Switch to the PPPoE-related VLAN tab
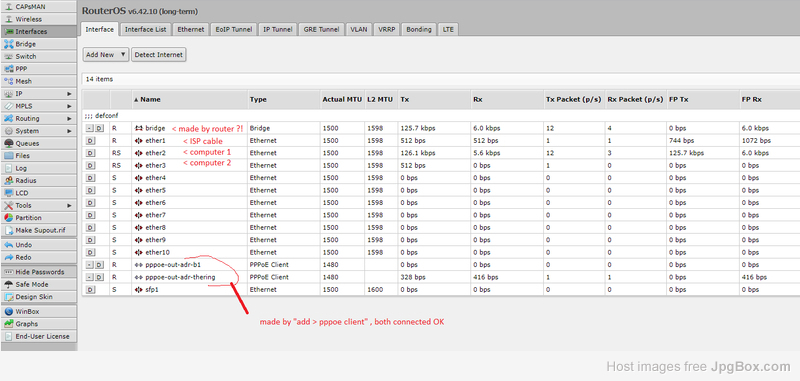The height and width of the screenshot is (381, 800). tap(359, 30)
